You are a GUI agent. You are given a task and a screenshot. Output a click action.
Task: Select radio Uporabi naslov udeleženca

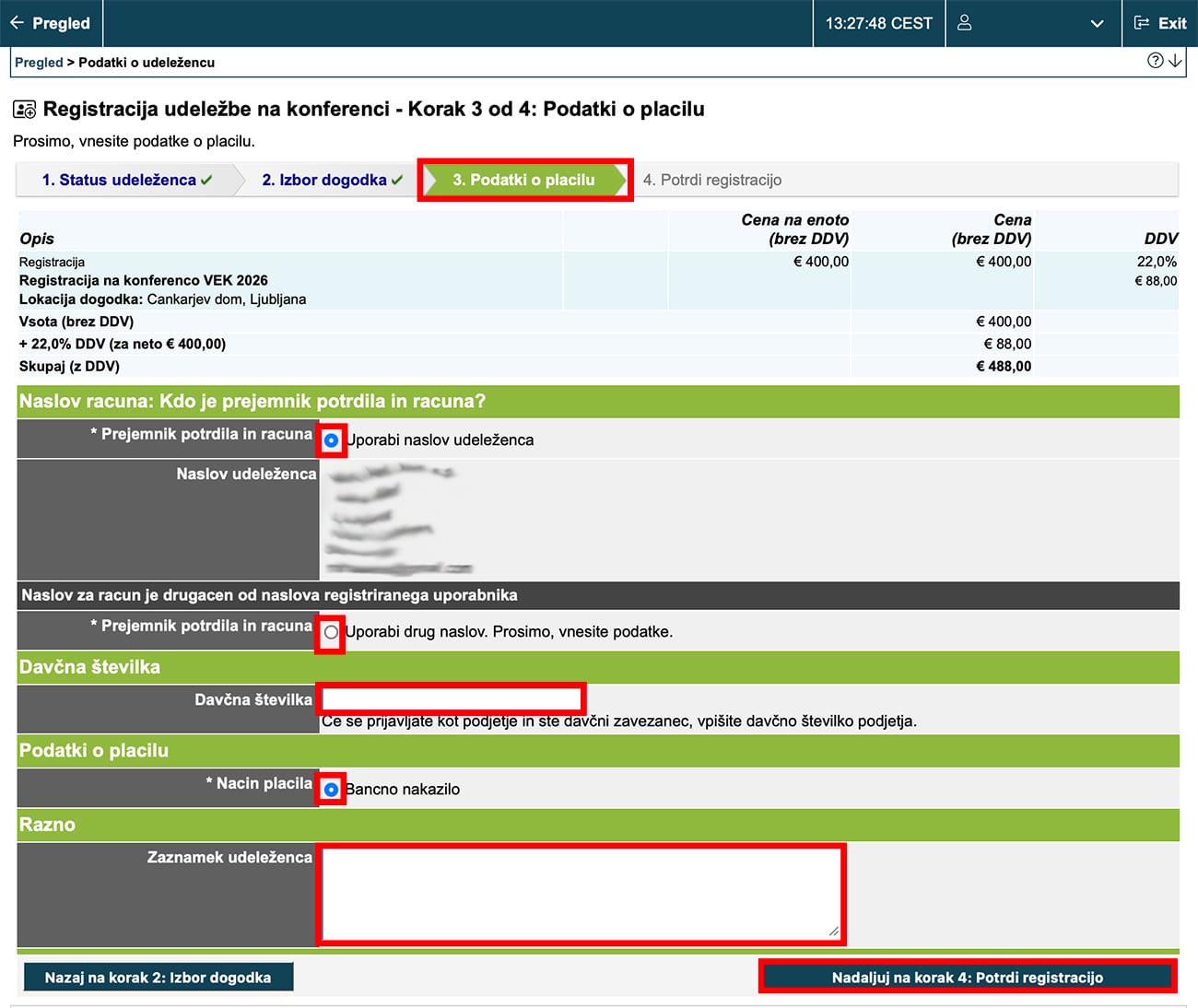tap(330, 440)
